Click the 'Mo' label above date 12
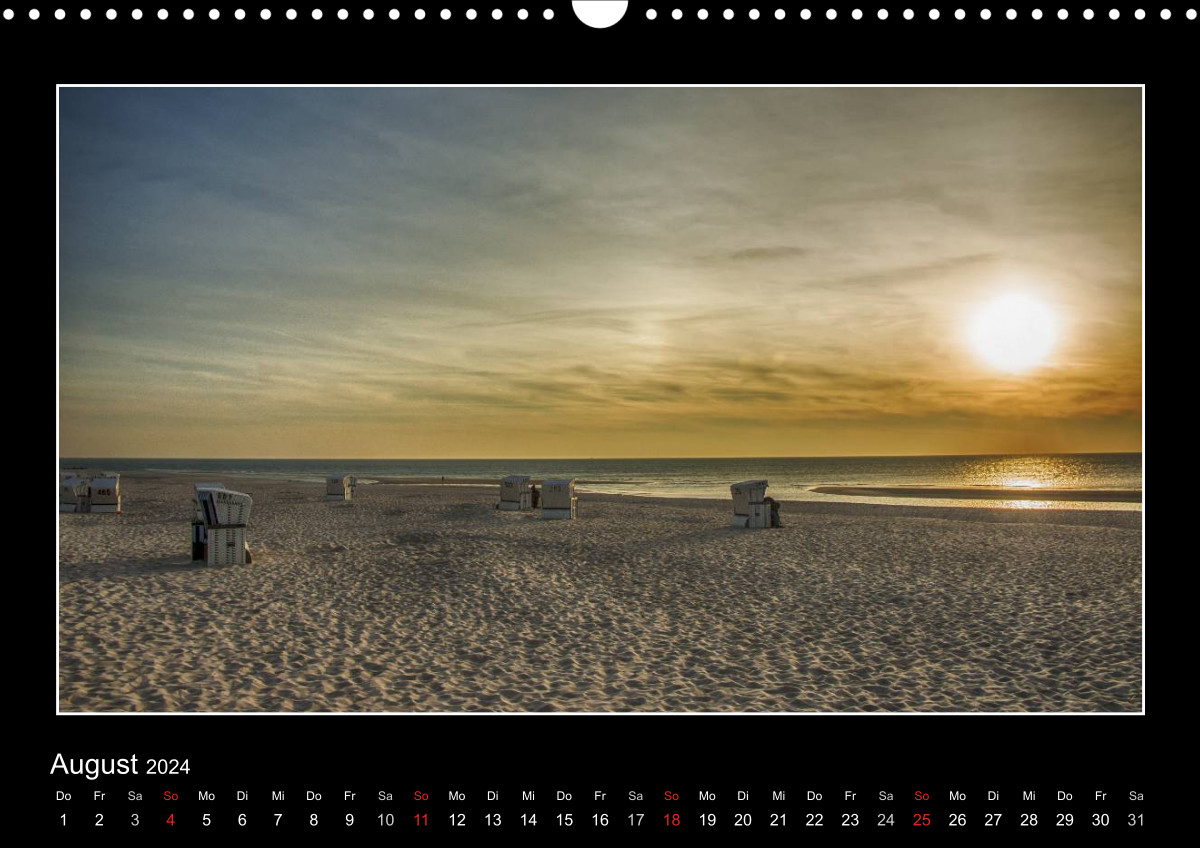The height and width of the screenshot is (848, 1200). point(457,796)
